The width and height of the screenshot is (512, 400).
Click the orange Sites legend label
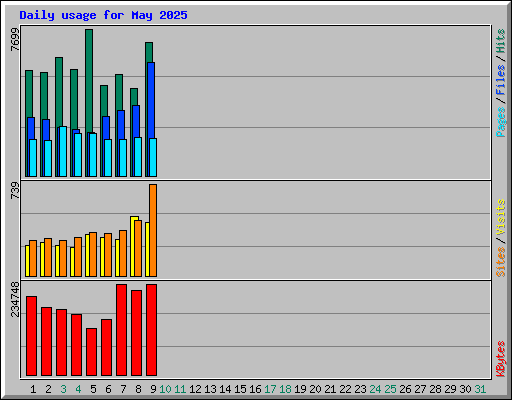tap(501, 262)
